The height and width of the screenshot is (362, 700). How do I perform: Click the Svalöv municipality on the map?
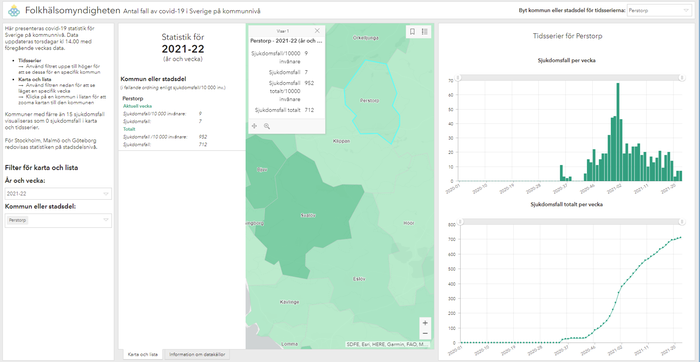click(308, 216)
